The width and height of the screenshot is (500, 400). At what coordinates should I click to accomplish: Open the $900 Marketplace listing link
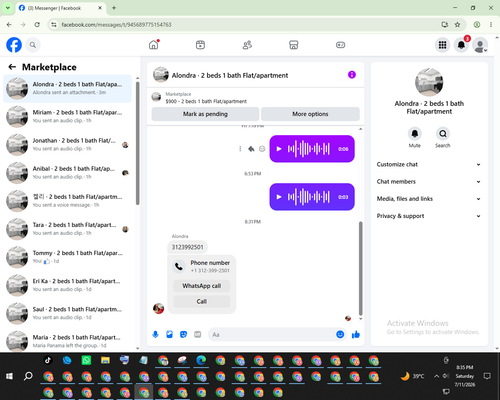[206, 101]
